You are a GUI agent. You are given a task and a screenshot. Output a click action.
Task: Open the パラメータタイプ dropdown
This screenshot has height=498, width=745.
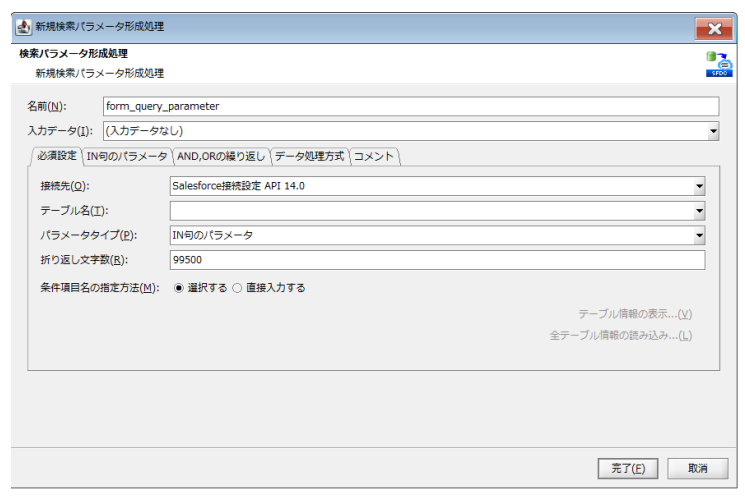(699, 236)
